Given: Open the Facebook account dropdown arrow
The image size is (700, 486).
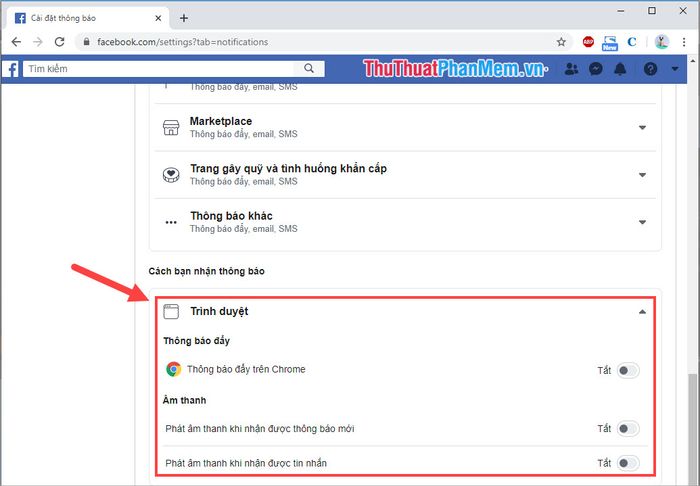Looking at the screenshot, I should point(675,69).
